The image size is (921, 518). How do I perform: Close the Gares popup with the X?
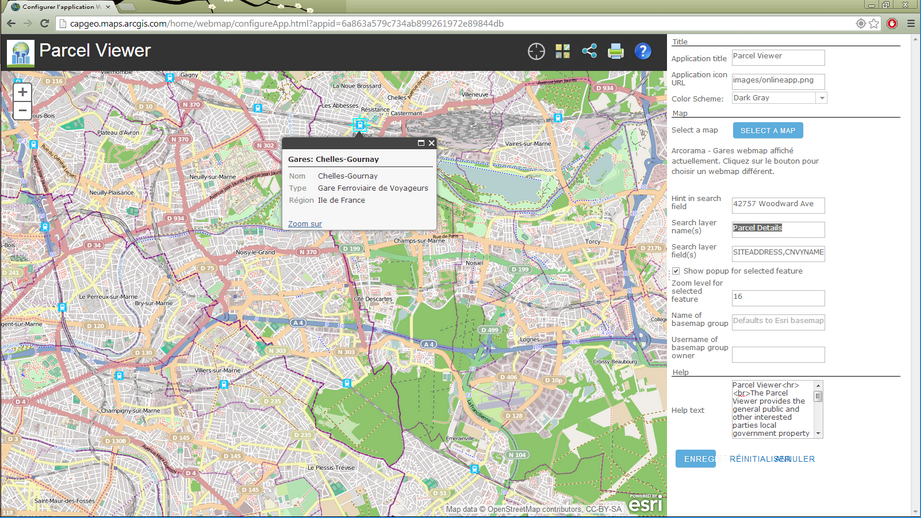coord(431,143)
